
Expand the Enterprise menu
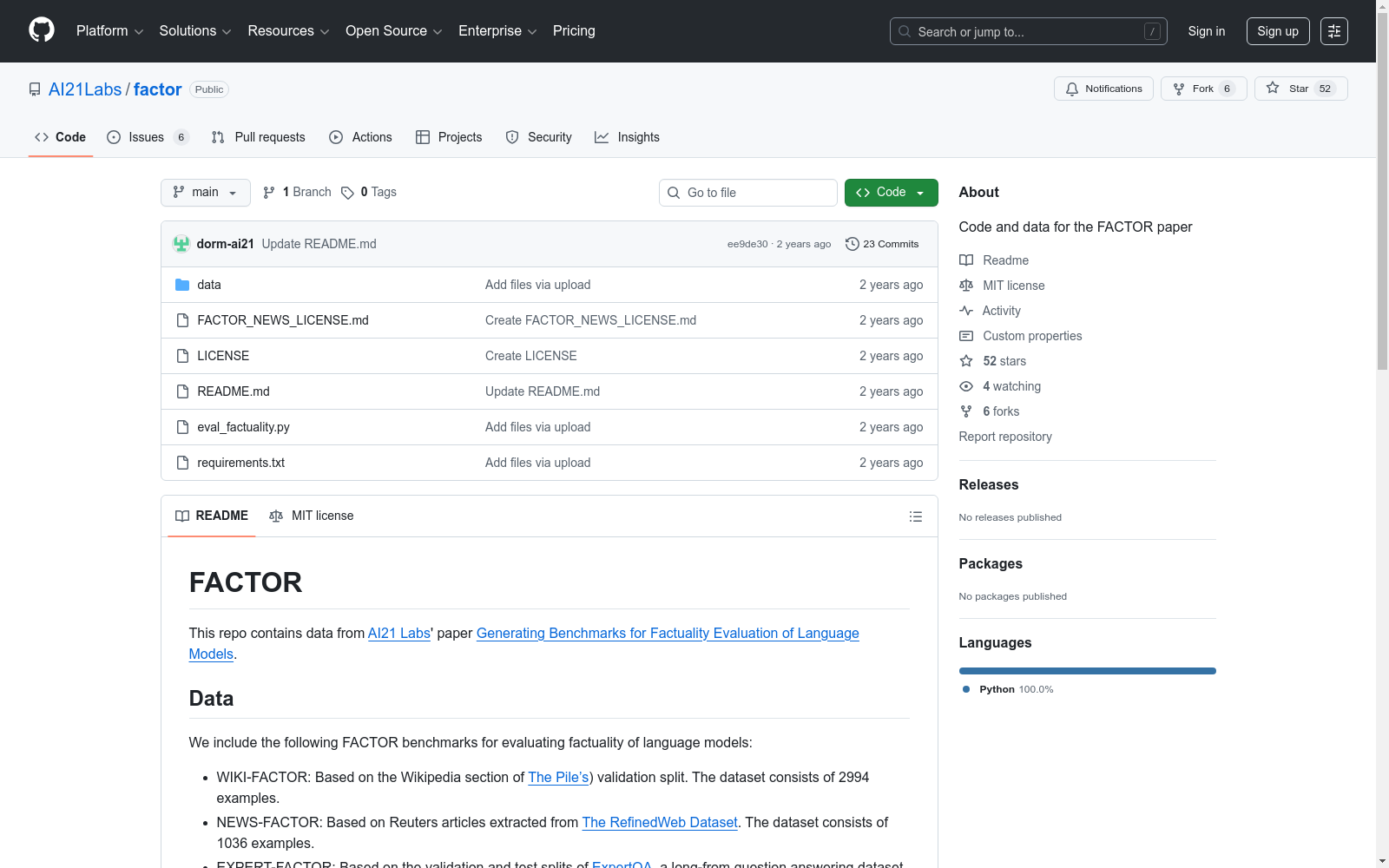pyautogui.click(x=497, y=31)
